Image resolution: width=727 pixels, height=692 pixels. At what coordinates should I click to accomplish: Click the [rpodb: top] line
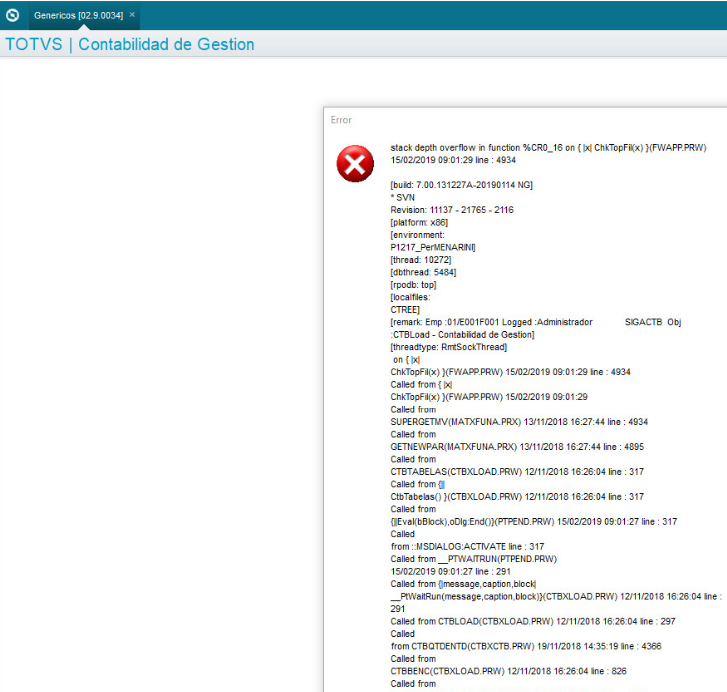413,285
